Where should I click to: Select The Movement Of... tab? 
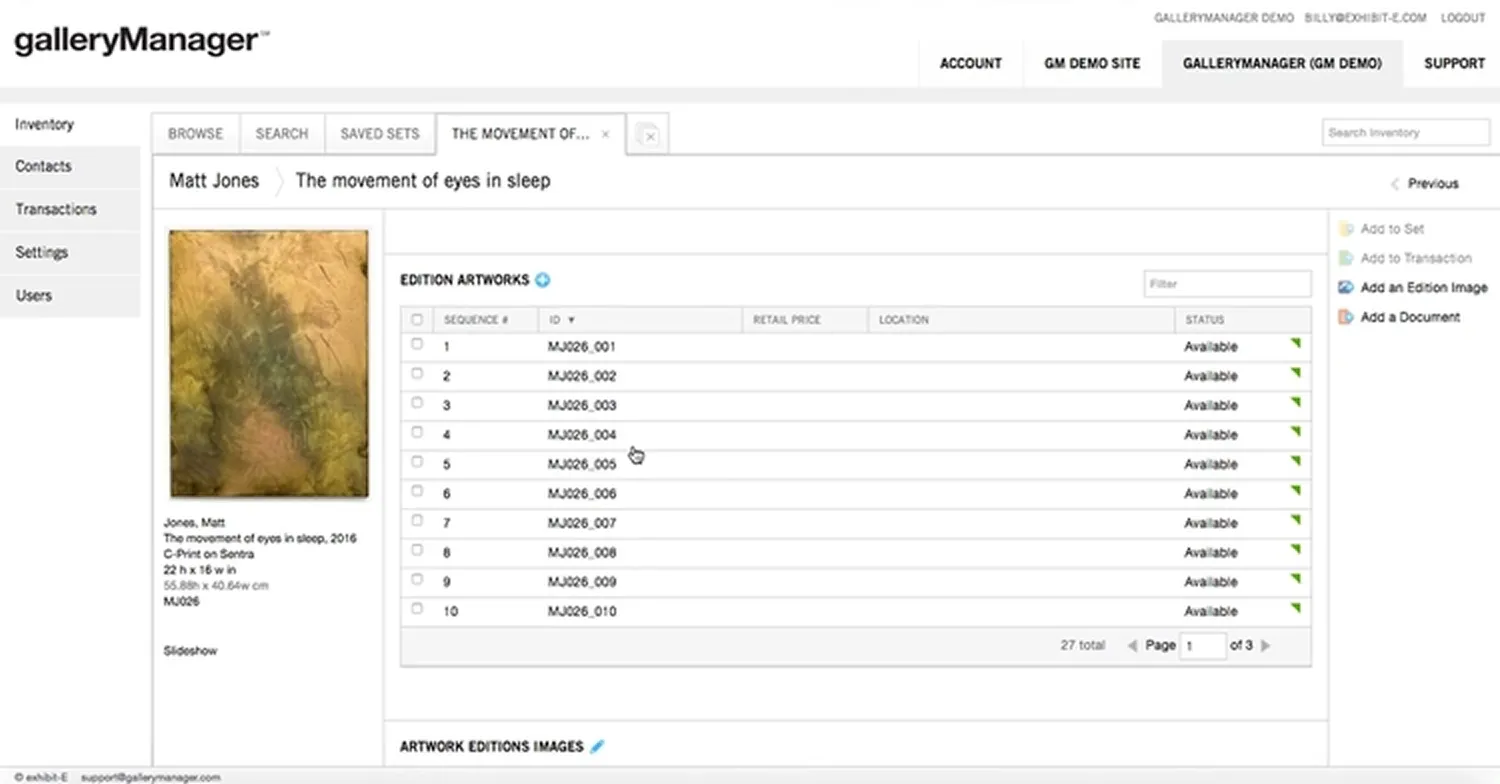pyautogui.click(x=520, y=134)
